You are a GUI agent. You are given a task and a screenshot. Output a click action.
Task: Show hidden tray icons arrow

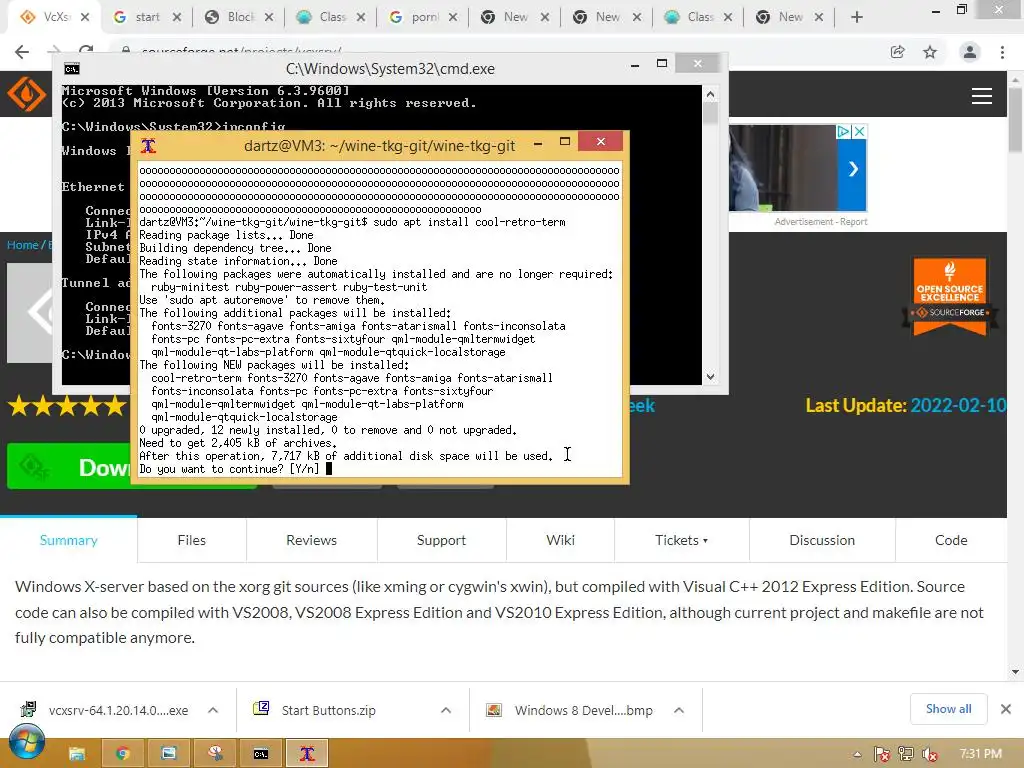pos(857,755)
